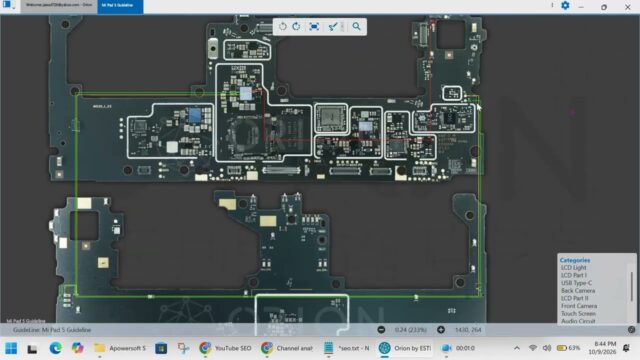Image resolution: width=640 pixels, height=360 pixels.
Task: Open Wi-Fi network settings in the tray
Action: point(533,348)
